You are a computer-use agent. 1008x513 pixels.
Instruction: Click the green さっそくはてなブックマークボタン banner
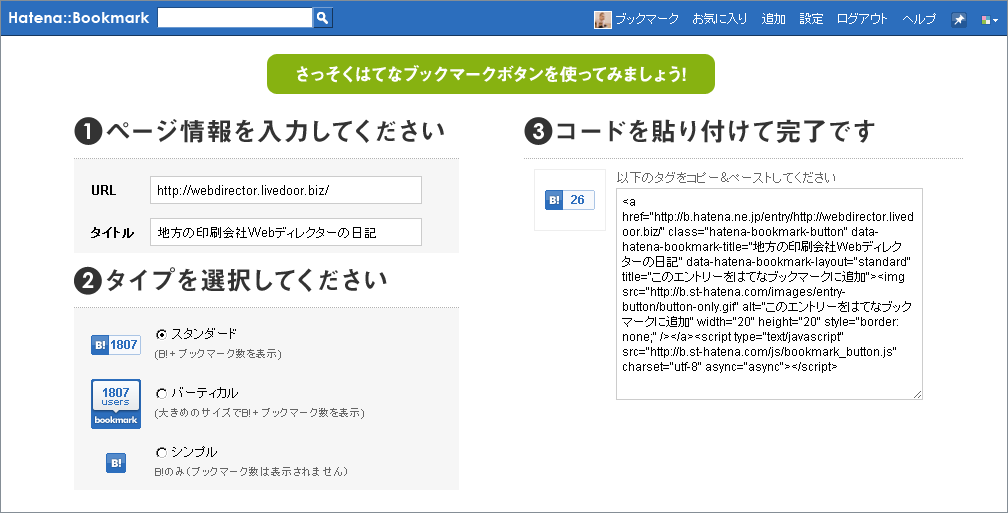490,74
